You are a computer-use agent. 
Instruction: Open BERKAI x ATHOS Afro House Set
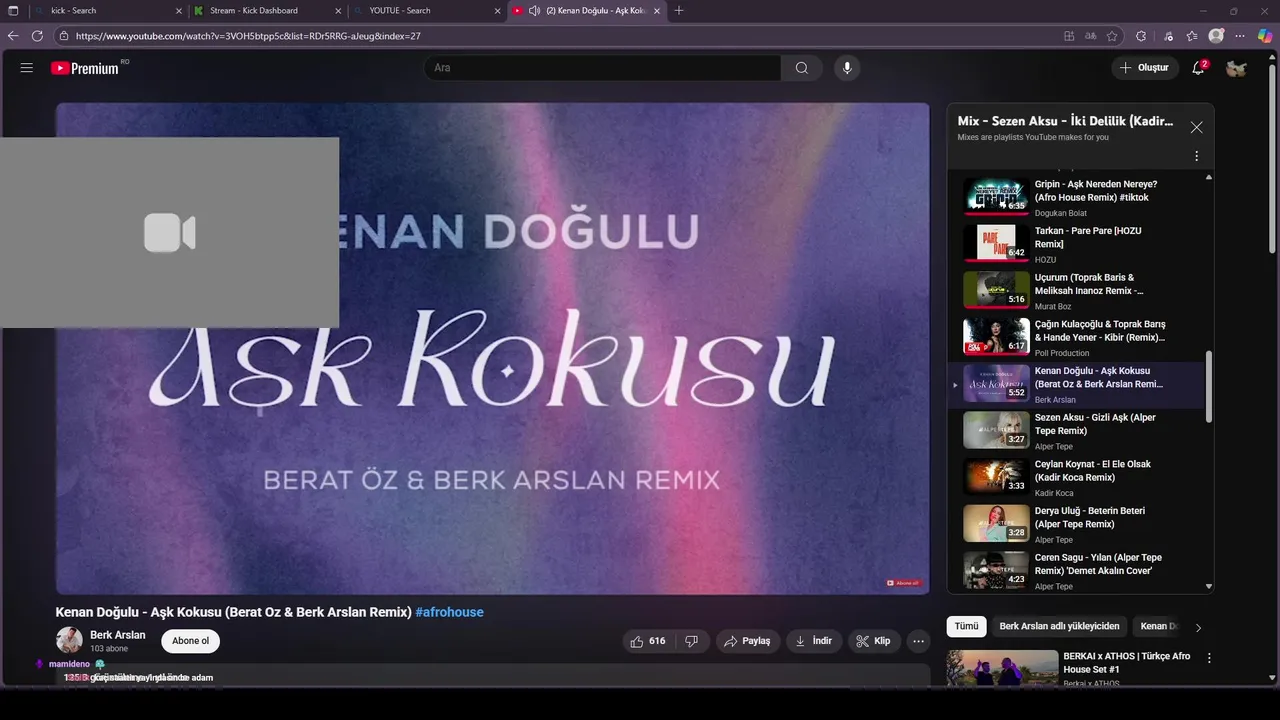(1126, 662)
